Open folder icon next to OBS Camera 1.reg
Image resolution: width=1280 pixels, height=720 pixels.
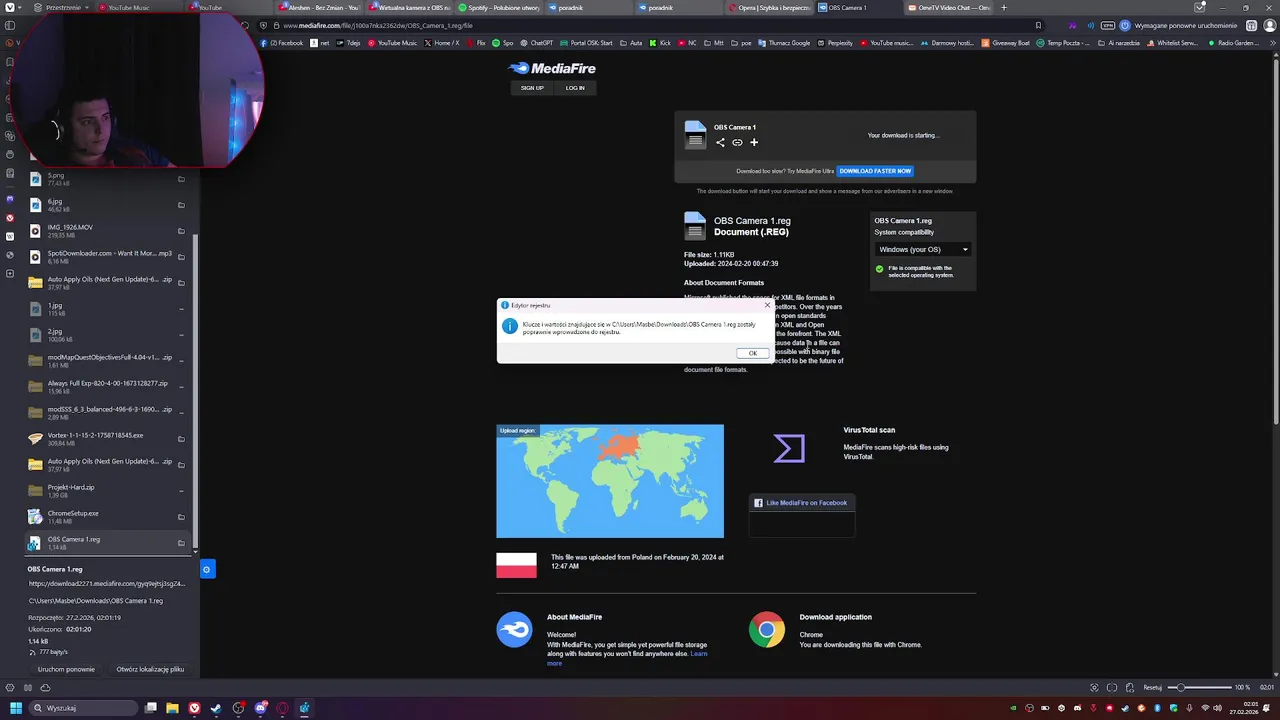181,543
